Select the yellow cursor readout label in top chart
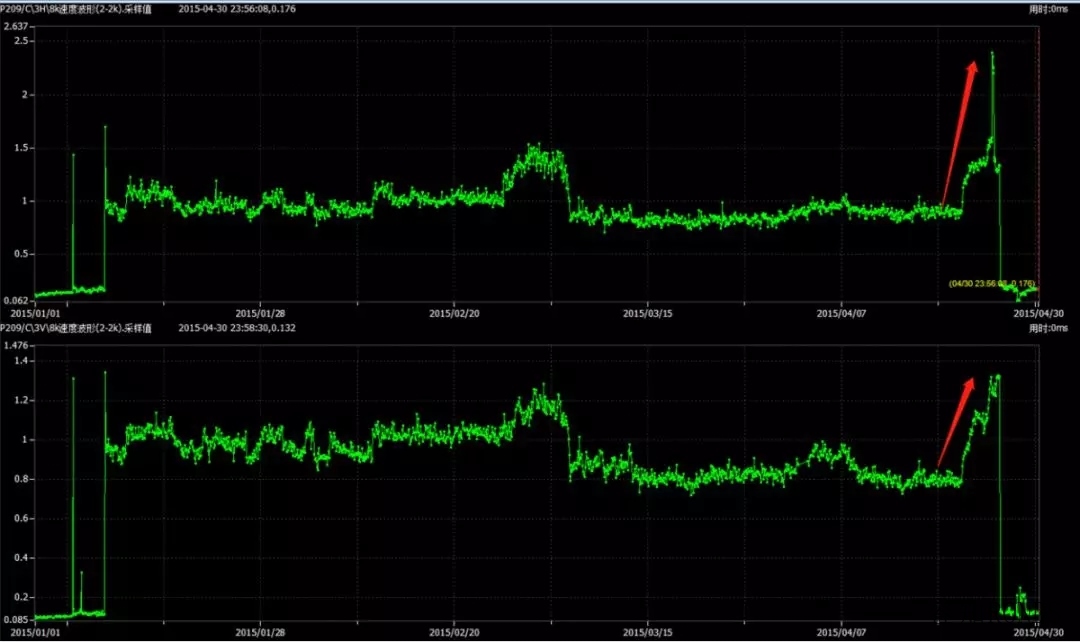 tap(992, 284)
